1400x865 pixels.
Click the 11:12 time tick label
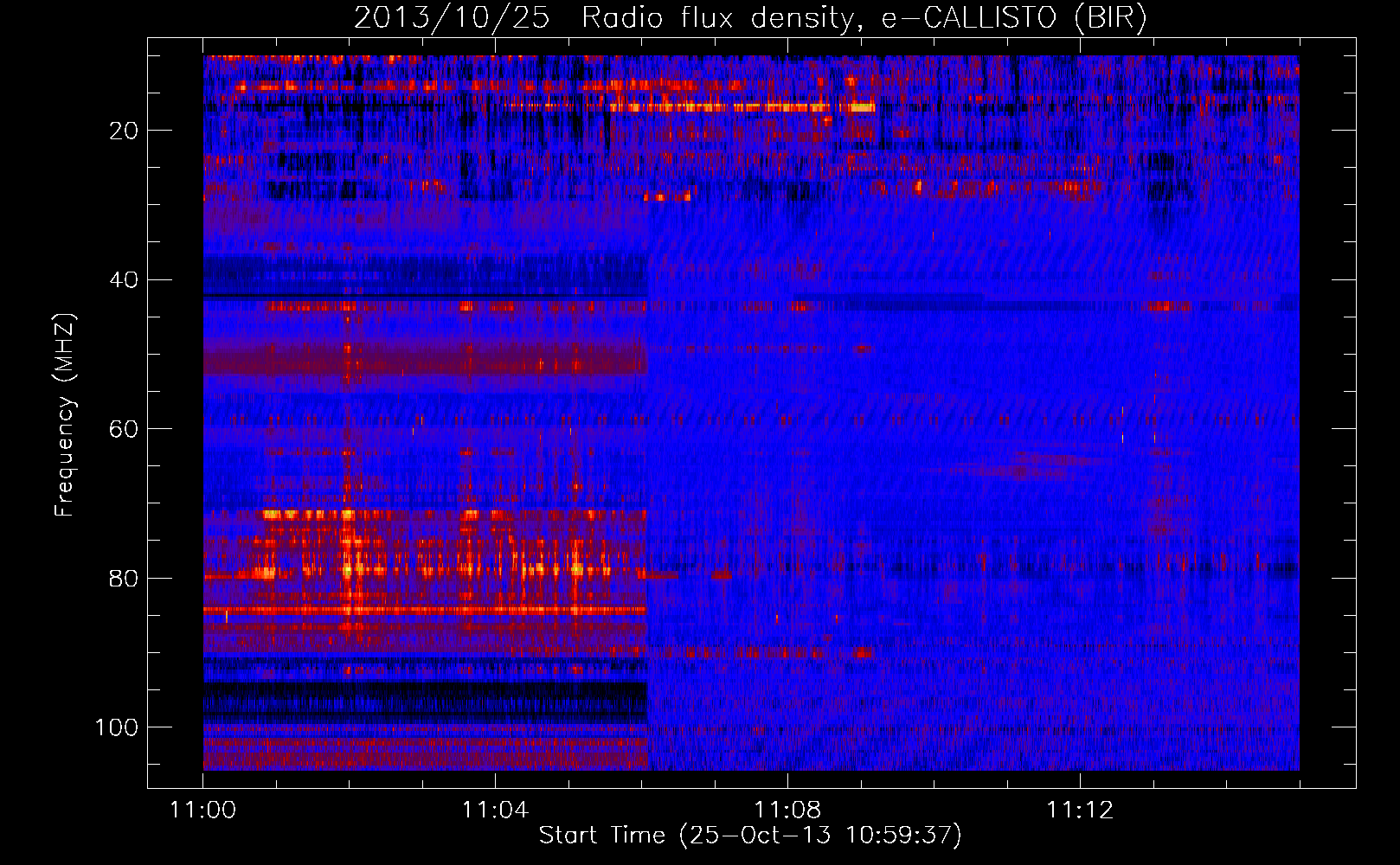pos(1080,811)
